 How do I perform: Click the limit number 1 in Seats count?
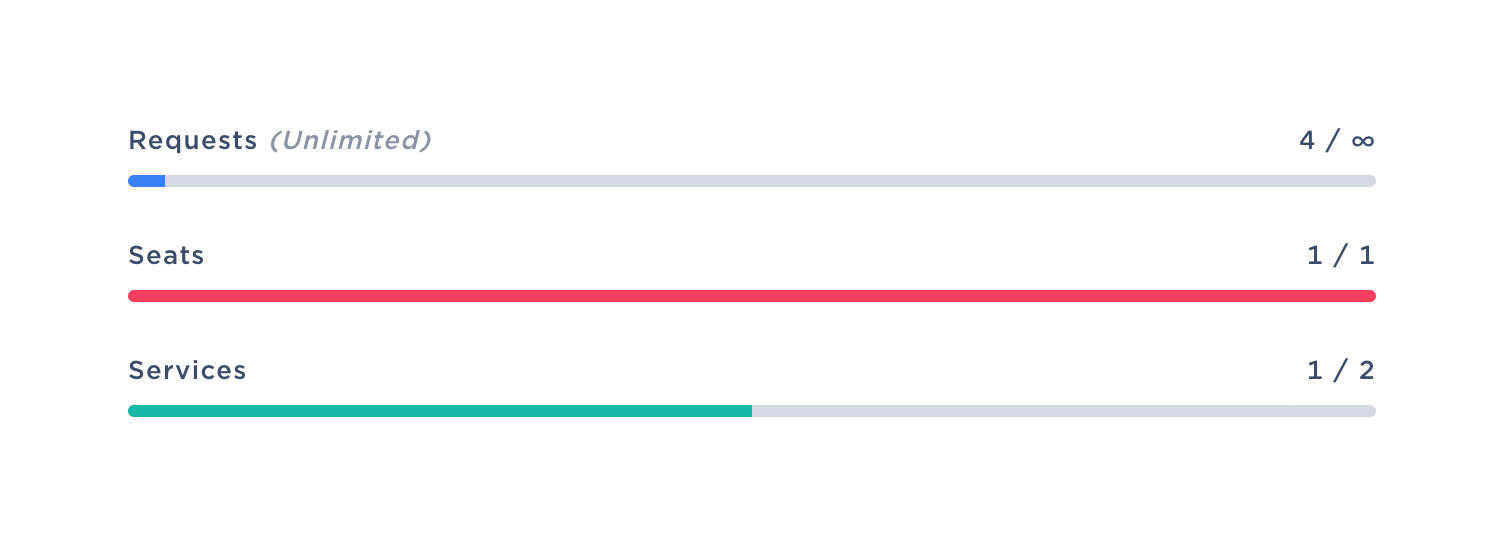(x=1368, y=256)
